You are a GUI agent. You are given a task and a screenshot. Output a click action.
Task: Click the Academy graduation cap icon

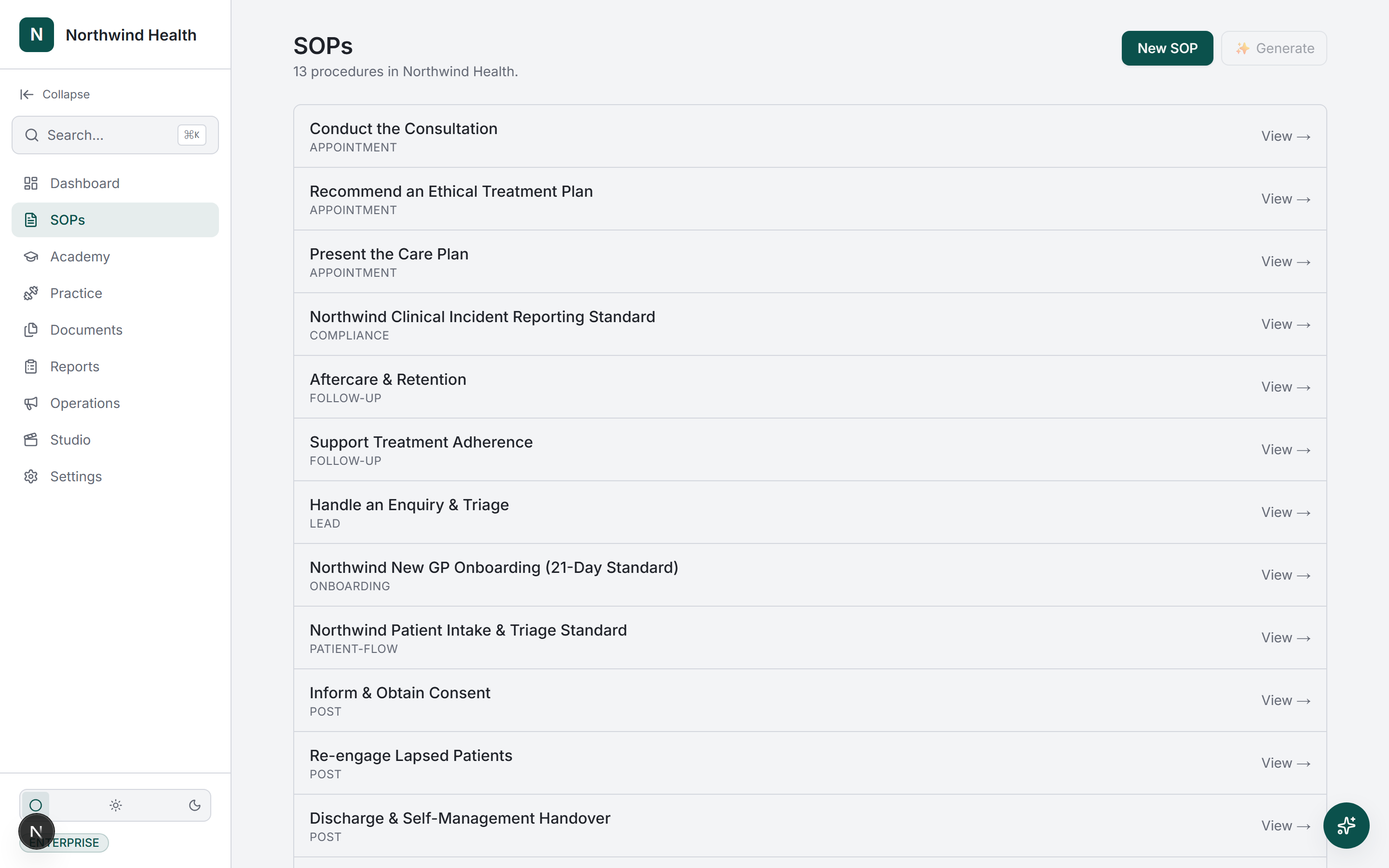[x=31, y=257]
